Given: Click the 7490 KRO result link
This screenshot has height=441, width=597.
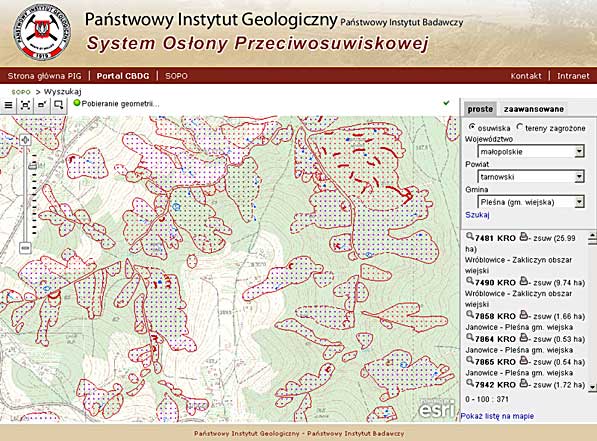Looking at the screenshot, I should click(x=495, y=283).
